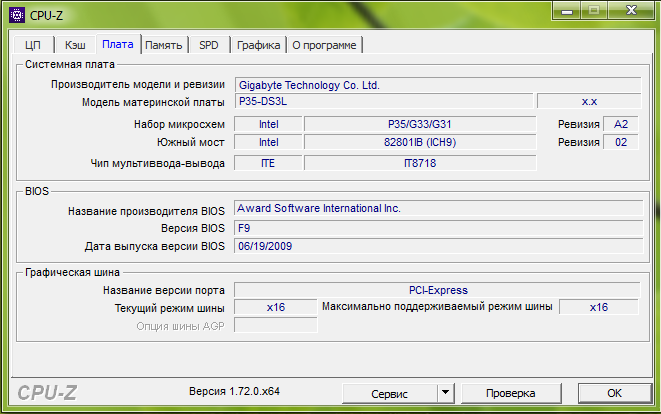Click the Дата выпуска версии BIOS label

tap(155, 247)
